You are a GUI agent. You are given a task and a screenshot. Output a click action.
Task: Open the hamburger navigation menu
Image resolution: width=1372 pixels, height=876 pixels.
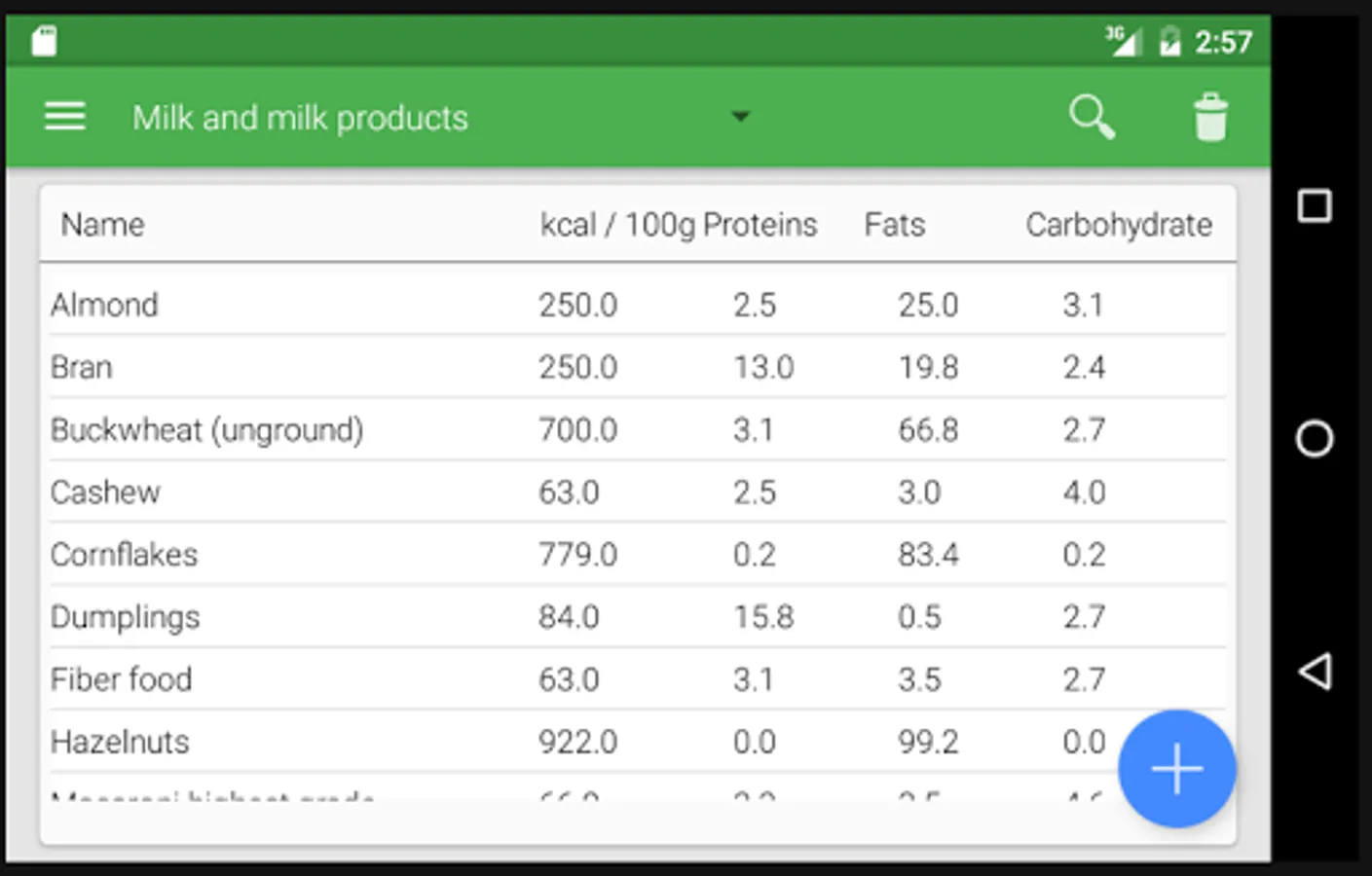click(65, 117)
